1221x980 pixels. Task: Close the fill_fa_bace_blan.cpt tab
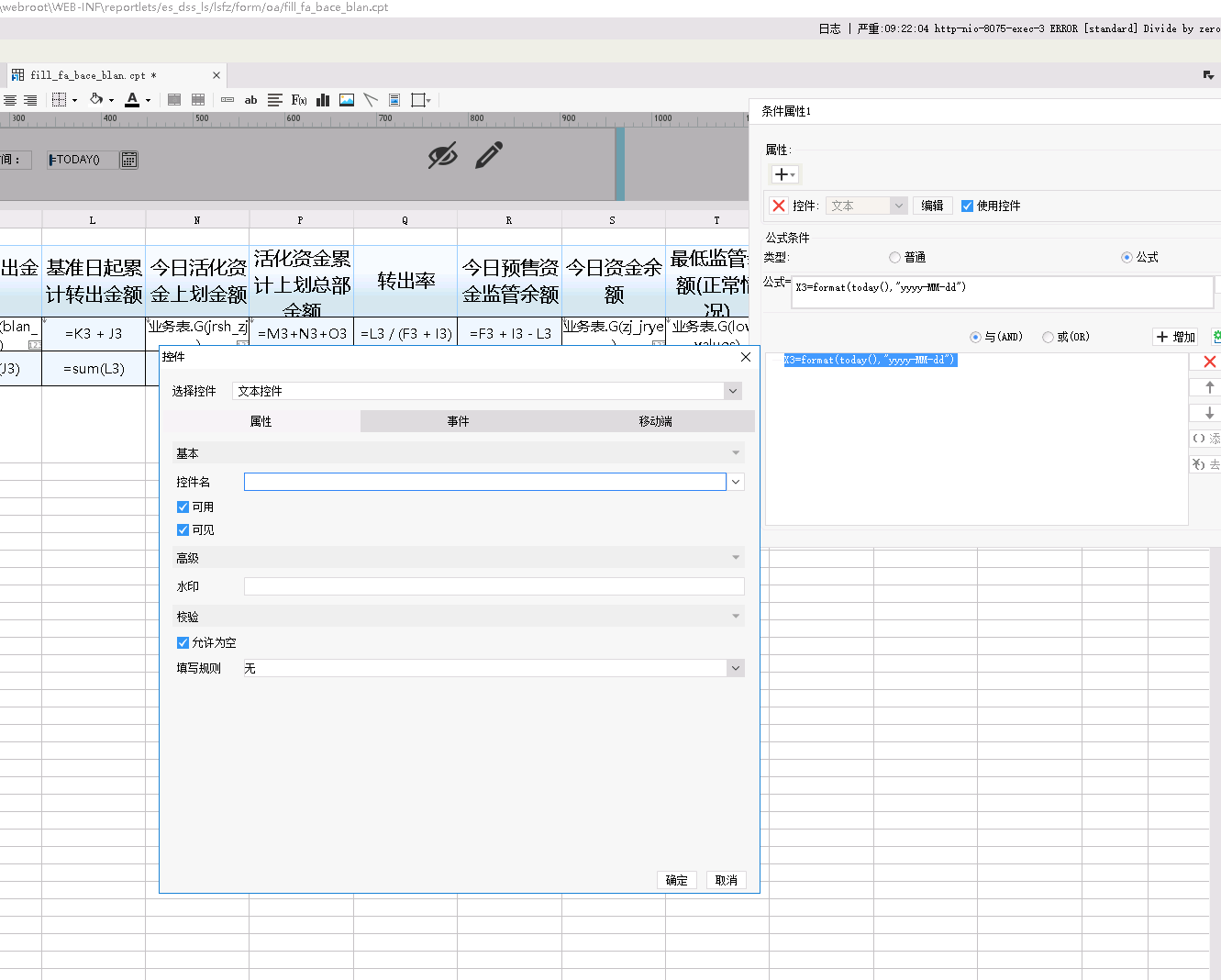point(216,75)
